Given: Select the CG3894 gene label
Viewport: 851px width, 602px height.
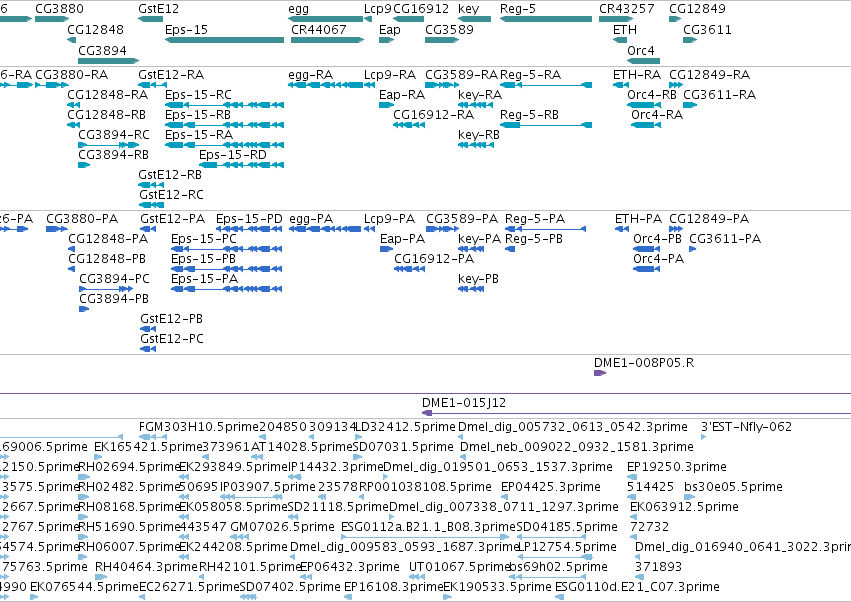Looking at the screenshot, I should 102,50.
